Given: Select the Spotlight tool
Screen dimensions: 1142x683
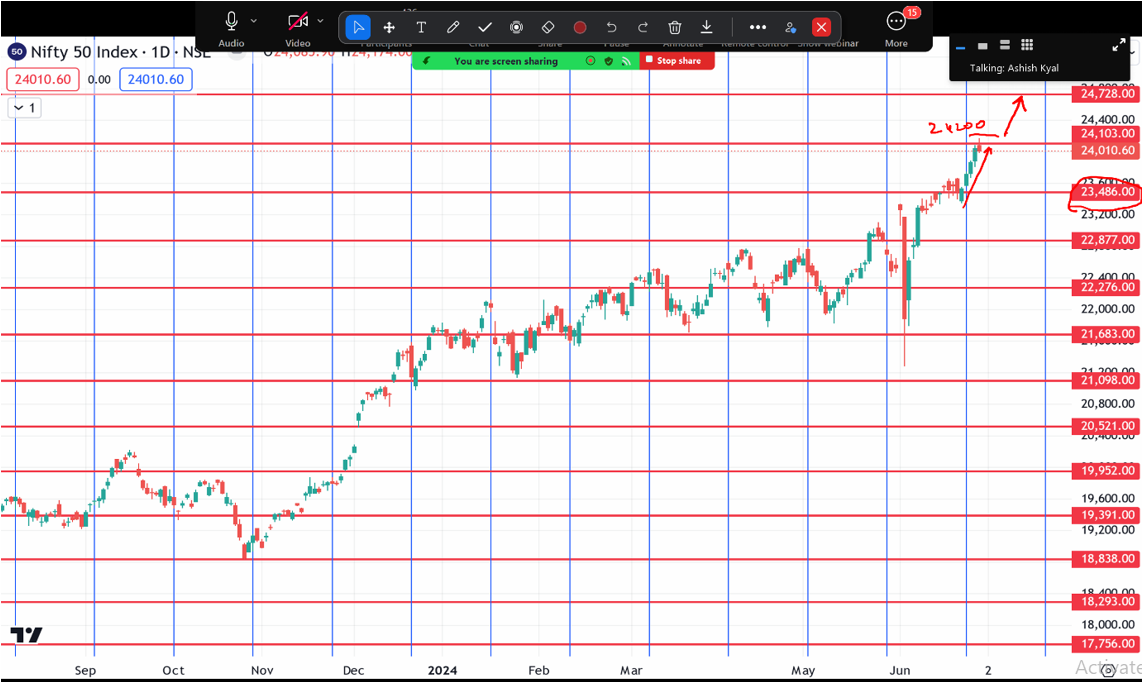Looking at the screenshot, I should [x=516, y=28].
